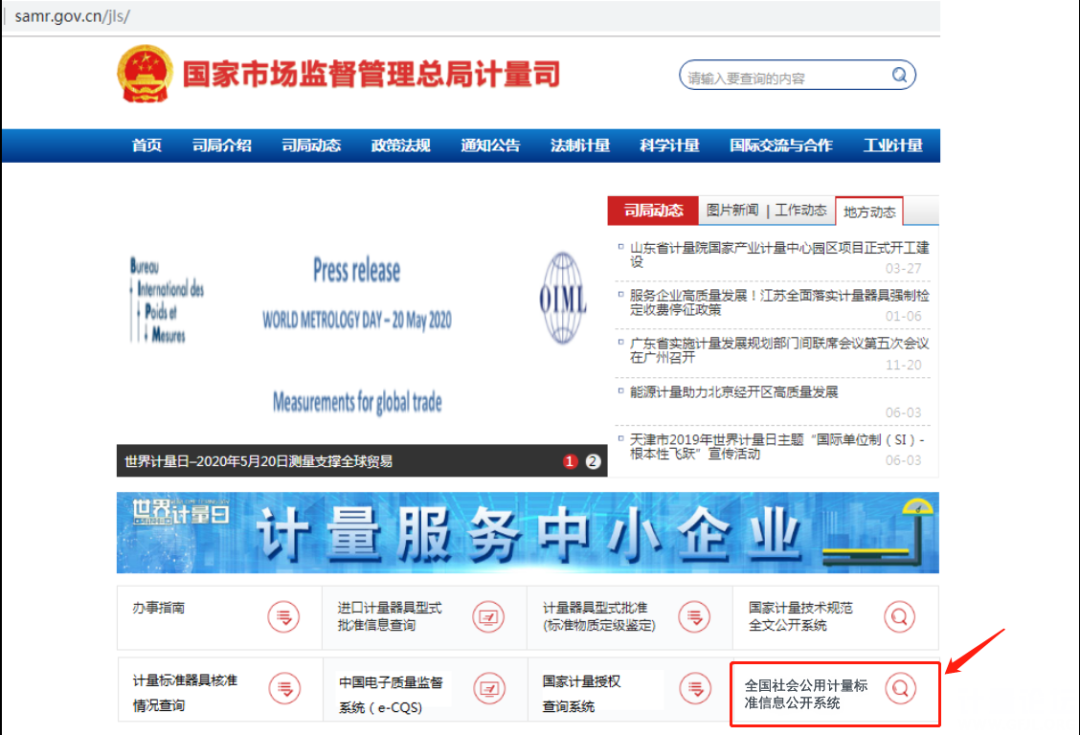Click the 国家计量授权查询系统 icon
Image resolution: width=1080 pixels, height=735 pixels.
694,688
